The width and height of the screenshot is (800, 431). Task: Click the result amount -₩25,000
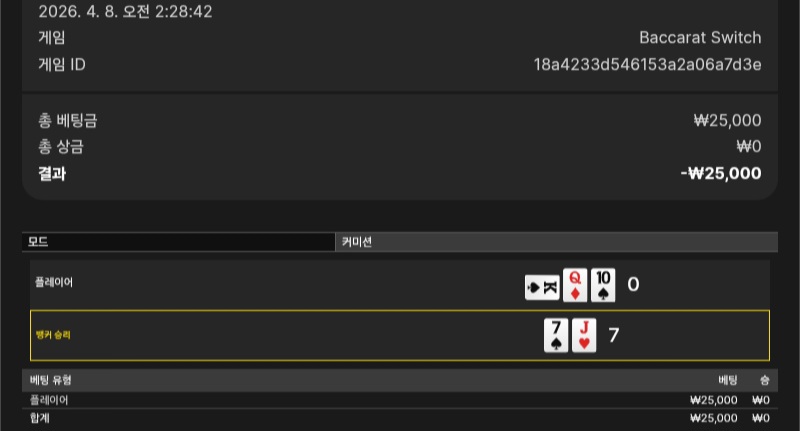[721, 173]
